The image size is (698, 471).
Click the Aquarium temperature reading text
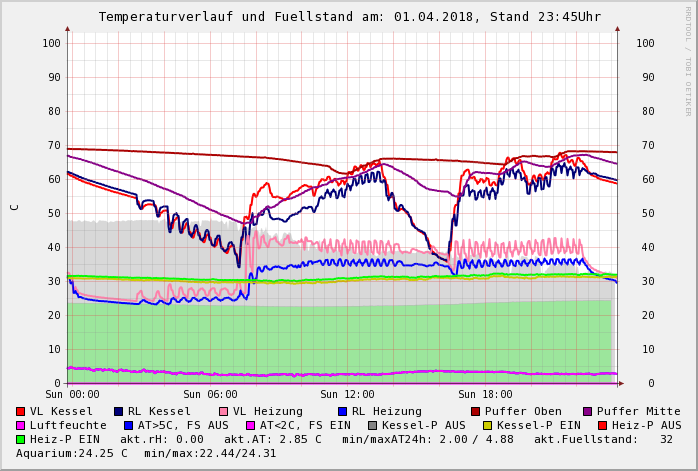72,453
